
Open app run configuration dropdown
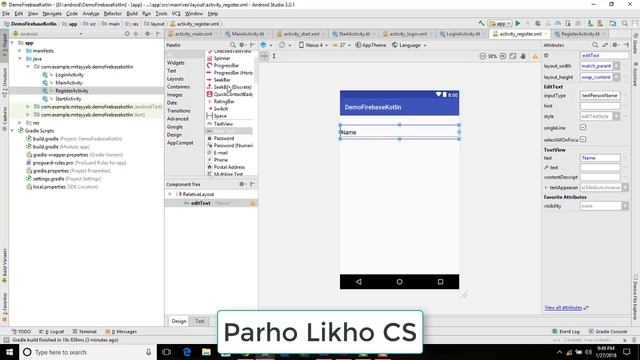click(x=500, y=24)
